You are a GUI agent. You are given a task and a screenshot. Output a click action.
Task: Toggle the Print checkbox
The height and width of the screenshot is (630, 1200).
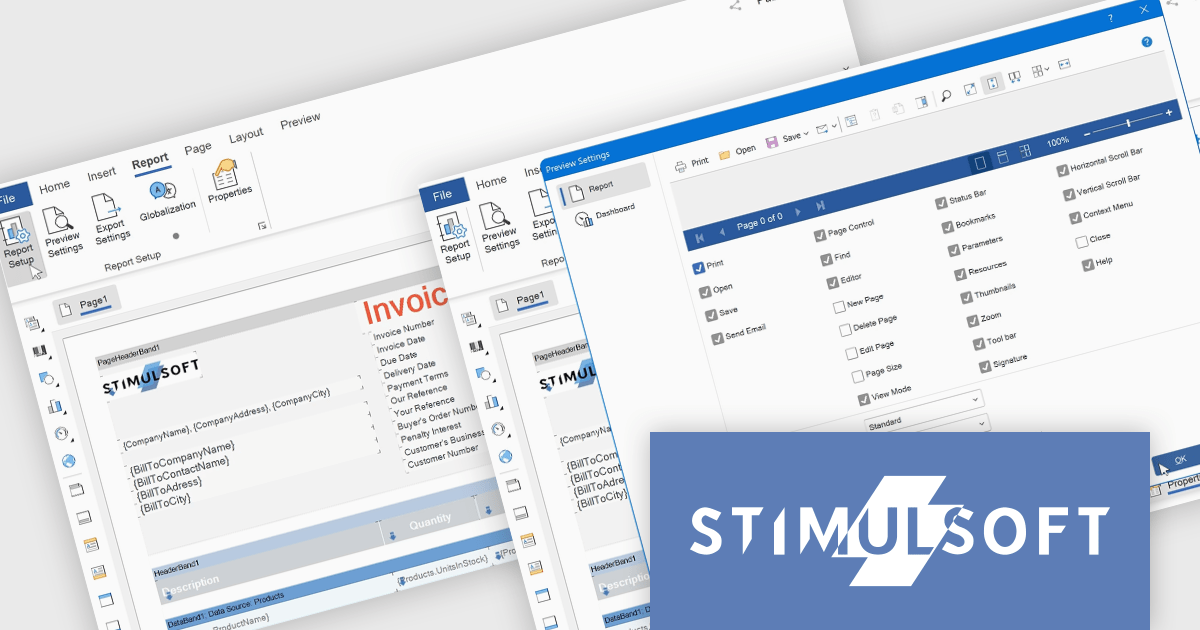(x=698, y=269)
